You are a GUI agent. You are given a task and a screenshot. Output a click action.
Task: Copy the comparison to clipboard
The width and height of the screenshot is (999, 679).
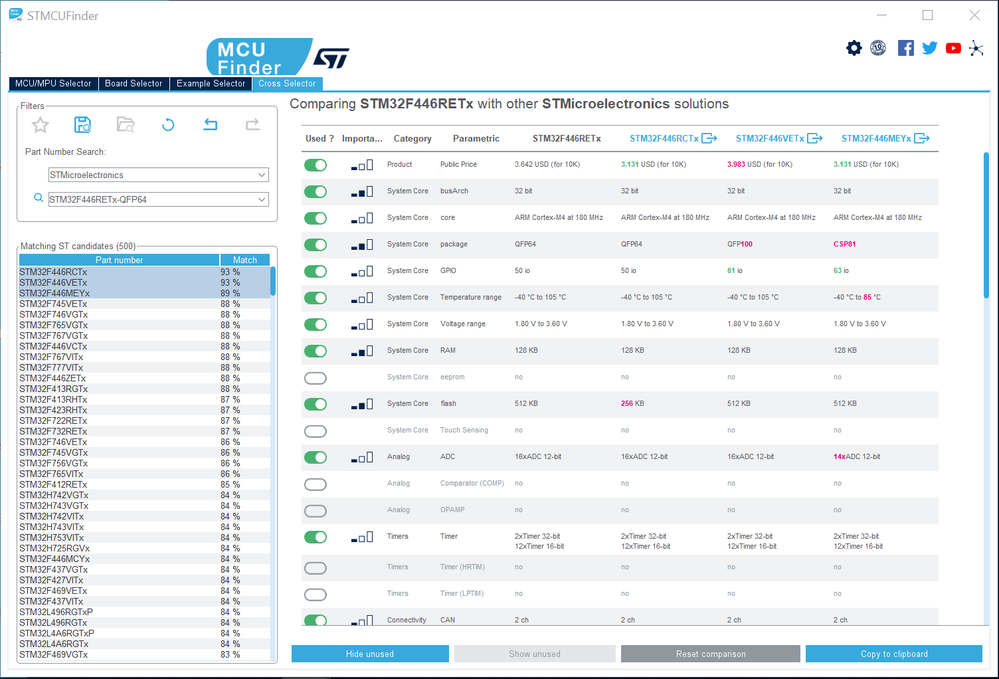pos(894,654)
